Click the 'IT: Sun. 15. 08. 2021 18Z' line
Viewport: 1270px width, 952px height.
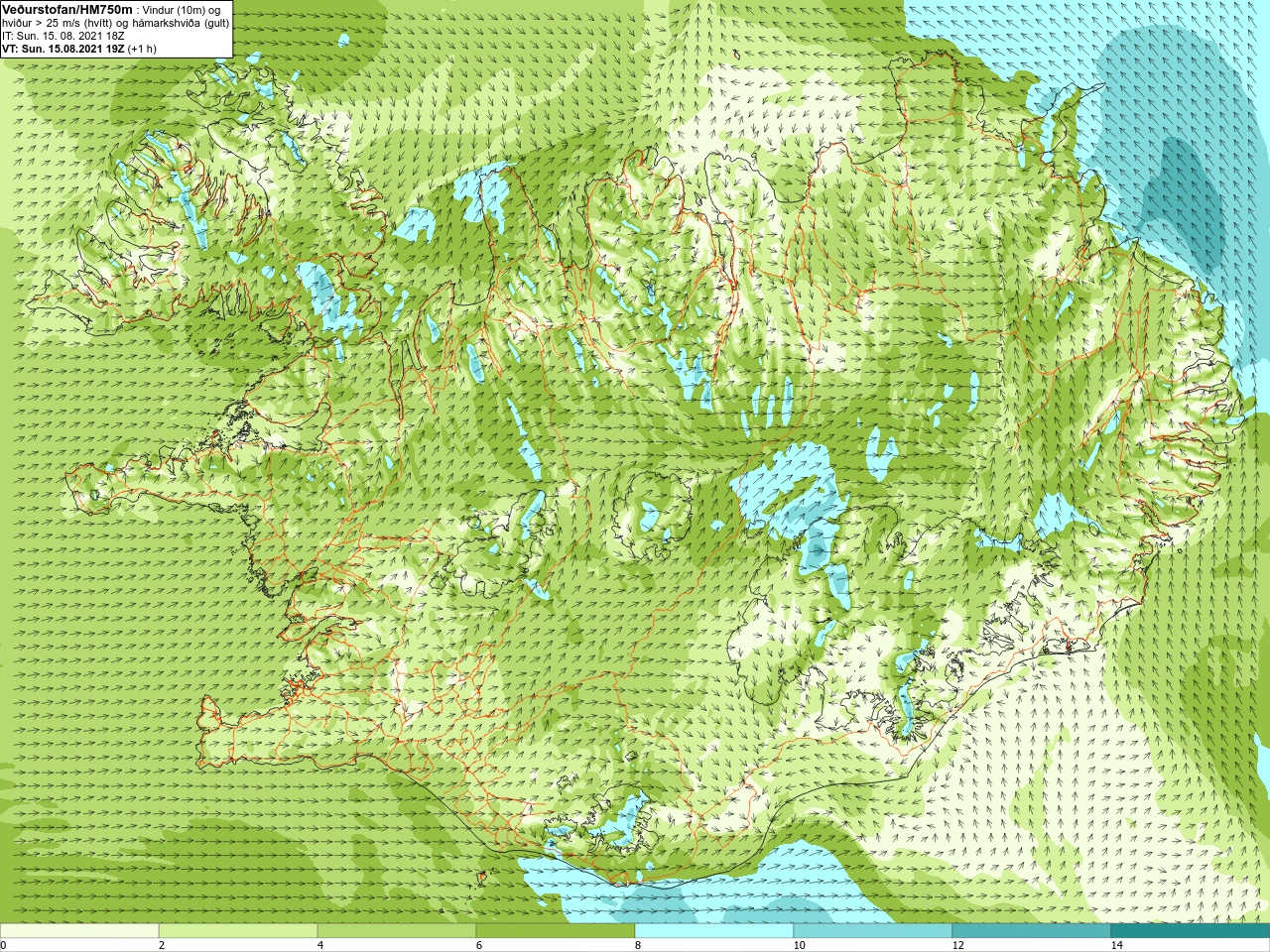click(x=63, y=36)
